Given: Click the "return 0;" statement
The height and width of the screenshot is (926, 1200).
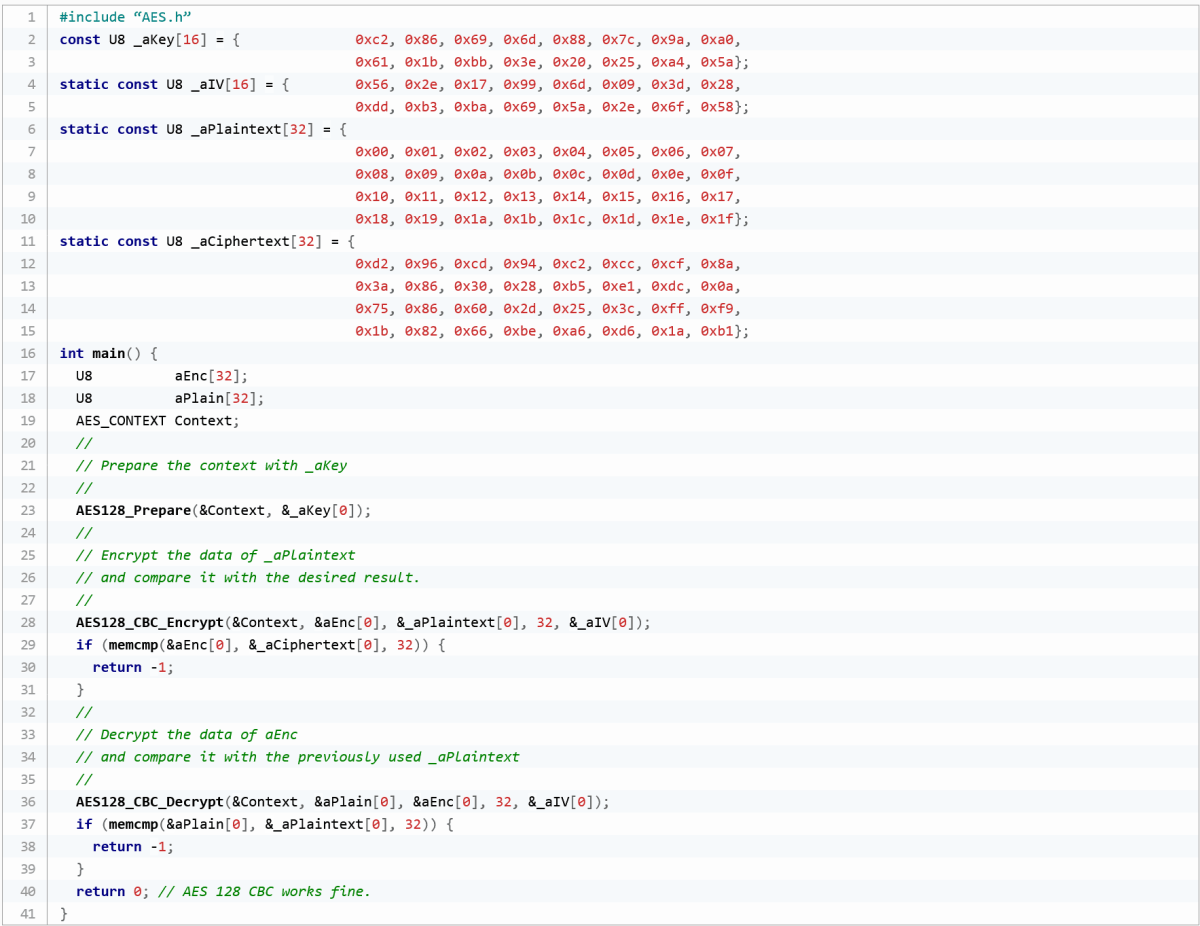Looking at the screenshot, I should tap(113, 891).
